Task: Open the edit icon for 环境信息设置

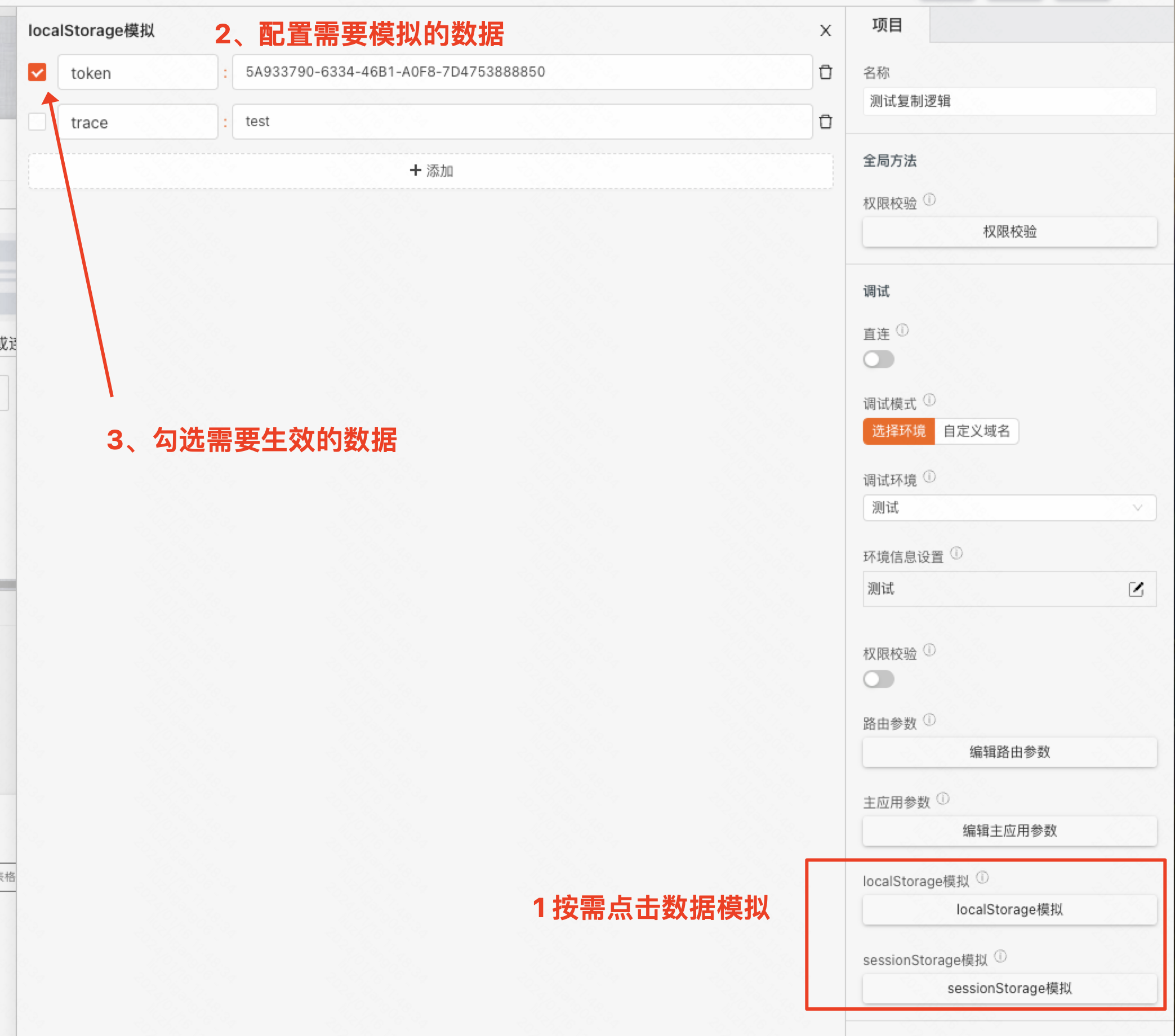Action: (x=1136, y=589)
